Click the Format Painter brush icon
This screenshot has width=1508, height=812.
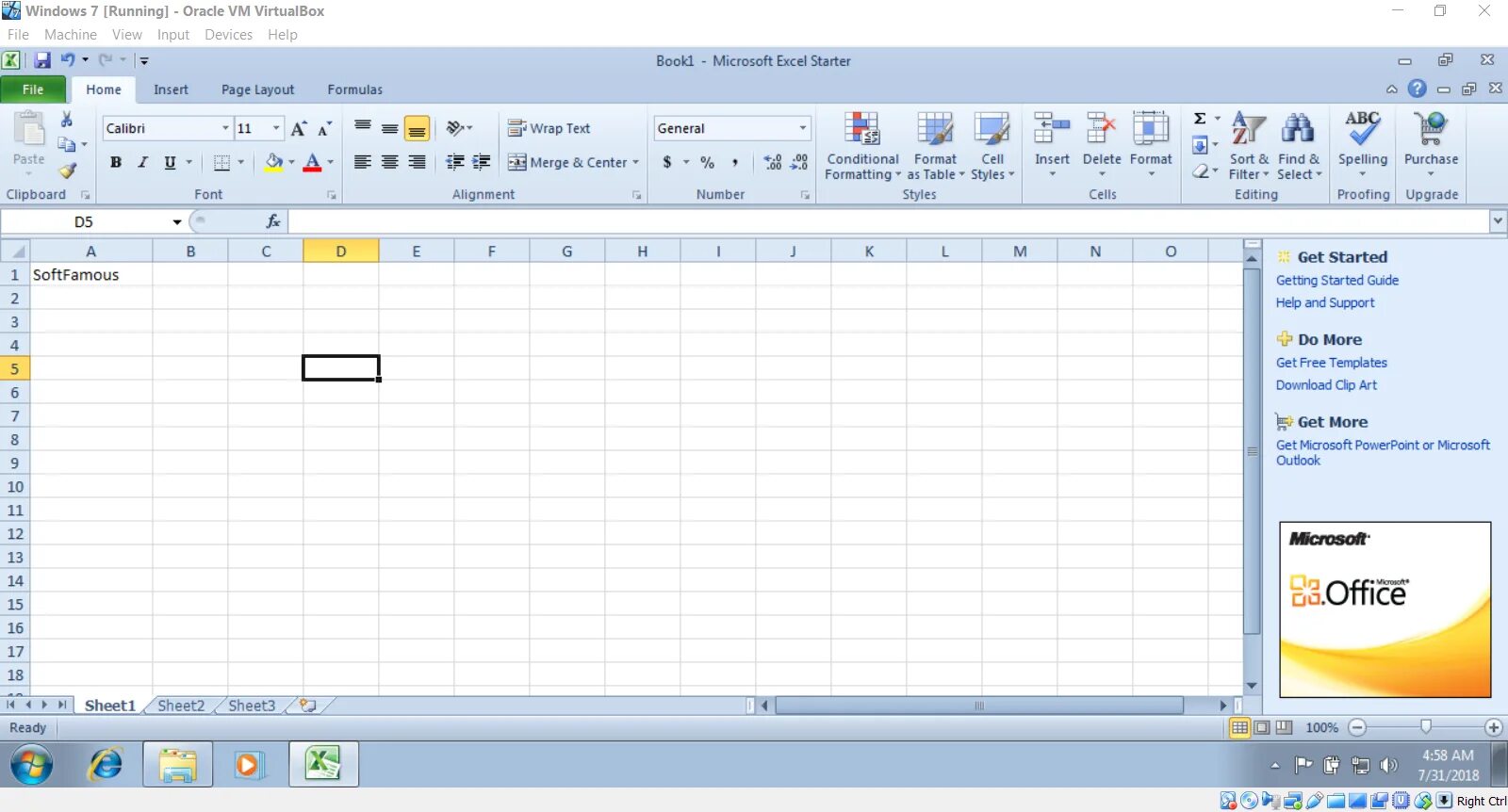tap(67, 171)
